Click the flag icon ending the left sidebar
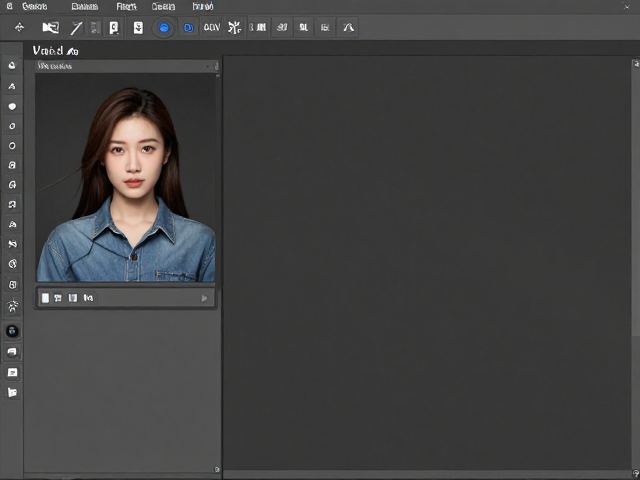The height and width of the screenshot is (480, 640). (x=12, y=392)
